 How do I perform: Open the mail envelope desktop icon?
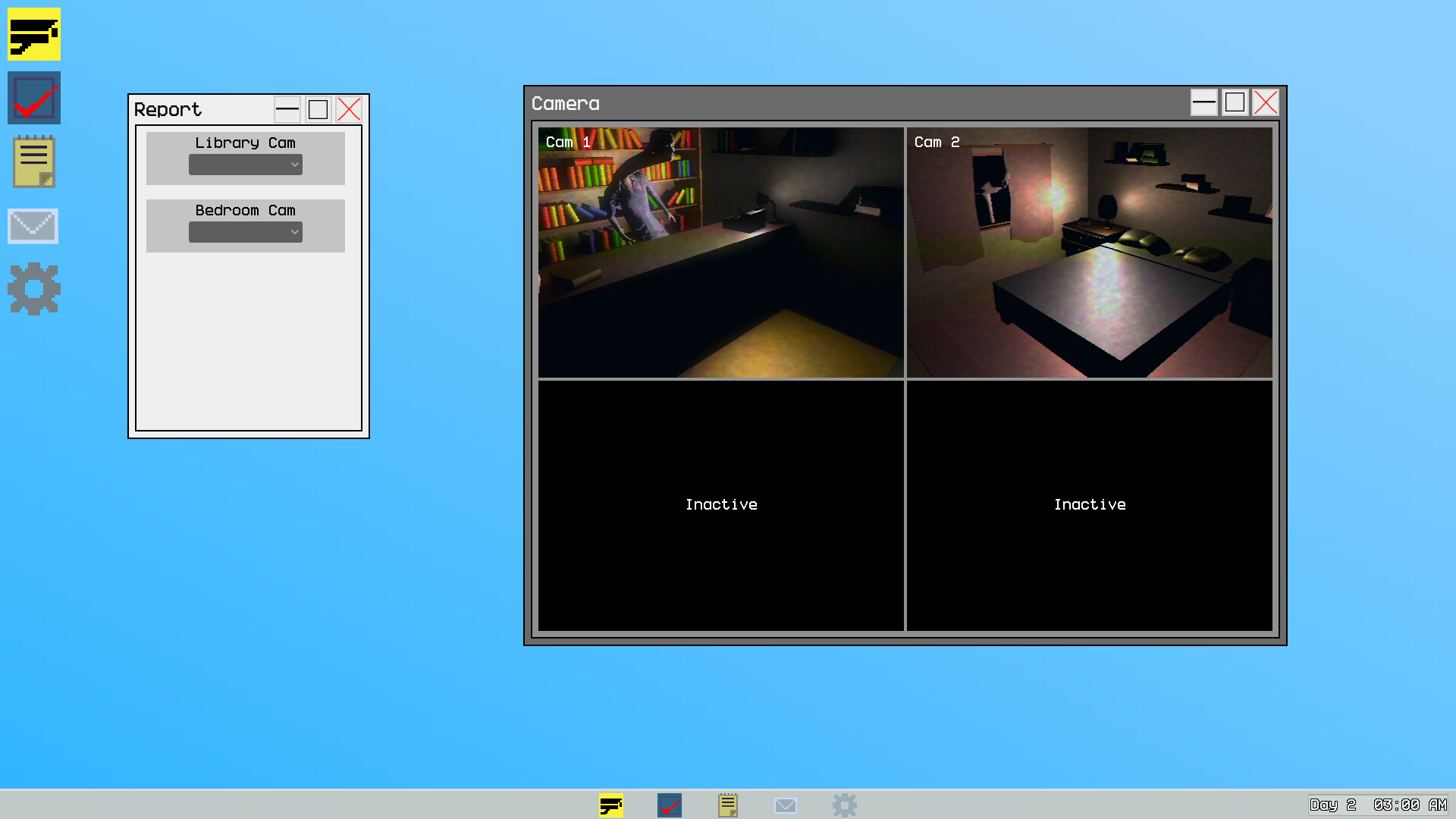click(x=33, y=226)
